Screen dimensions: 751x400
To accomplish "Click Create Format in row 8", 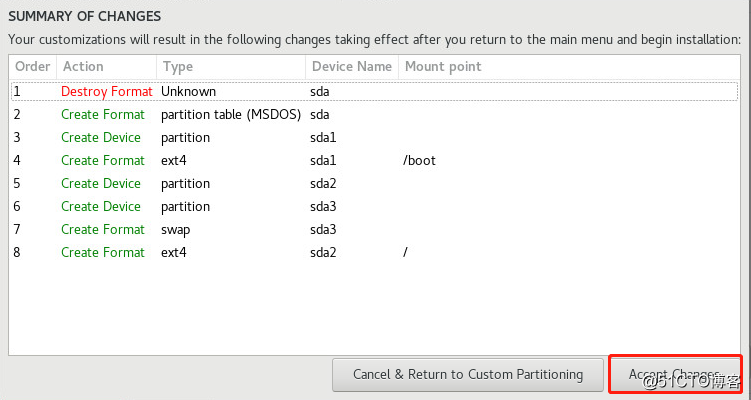I will click(x=102, y=252).
